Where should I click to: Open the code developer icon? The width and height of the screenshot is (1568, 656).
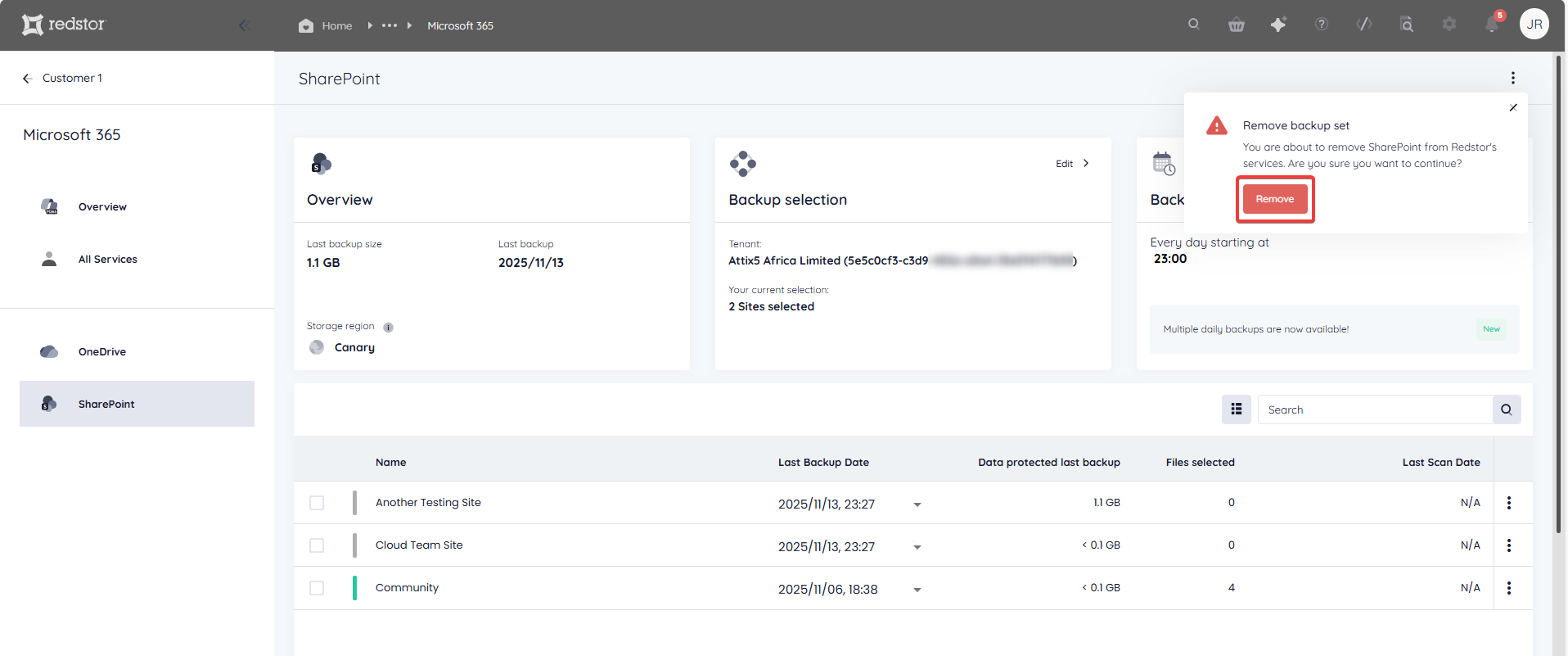[x=1364, y=25]
